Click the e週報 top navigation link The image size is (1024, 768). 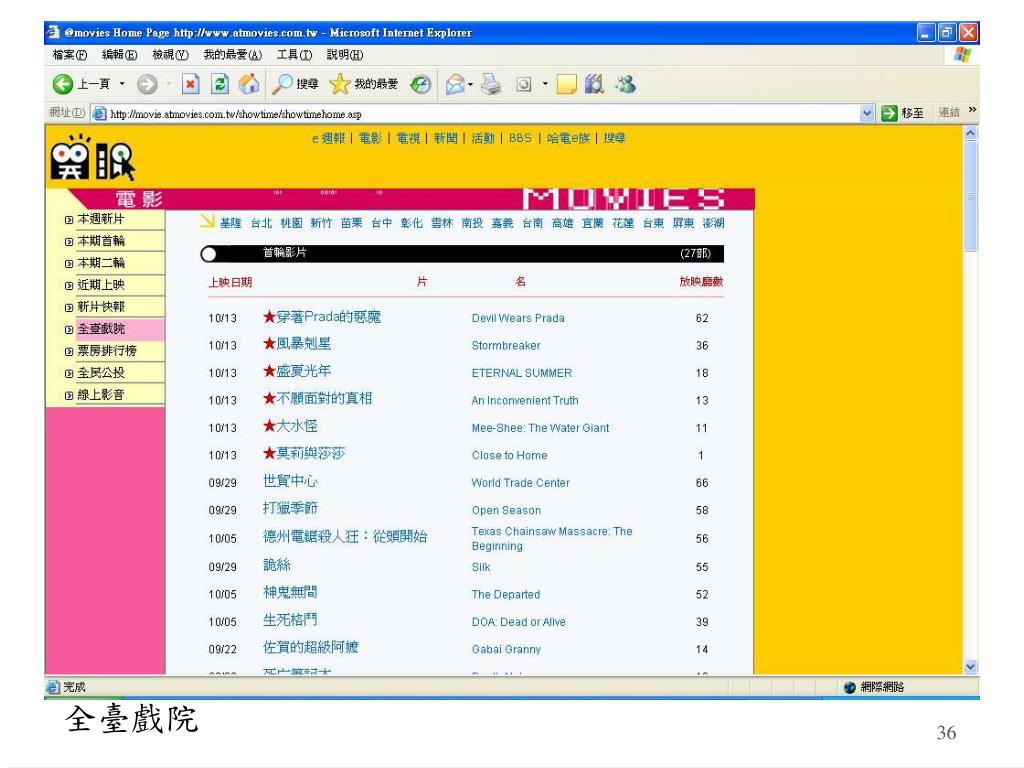tap(328, 138)
